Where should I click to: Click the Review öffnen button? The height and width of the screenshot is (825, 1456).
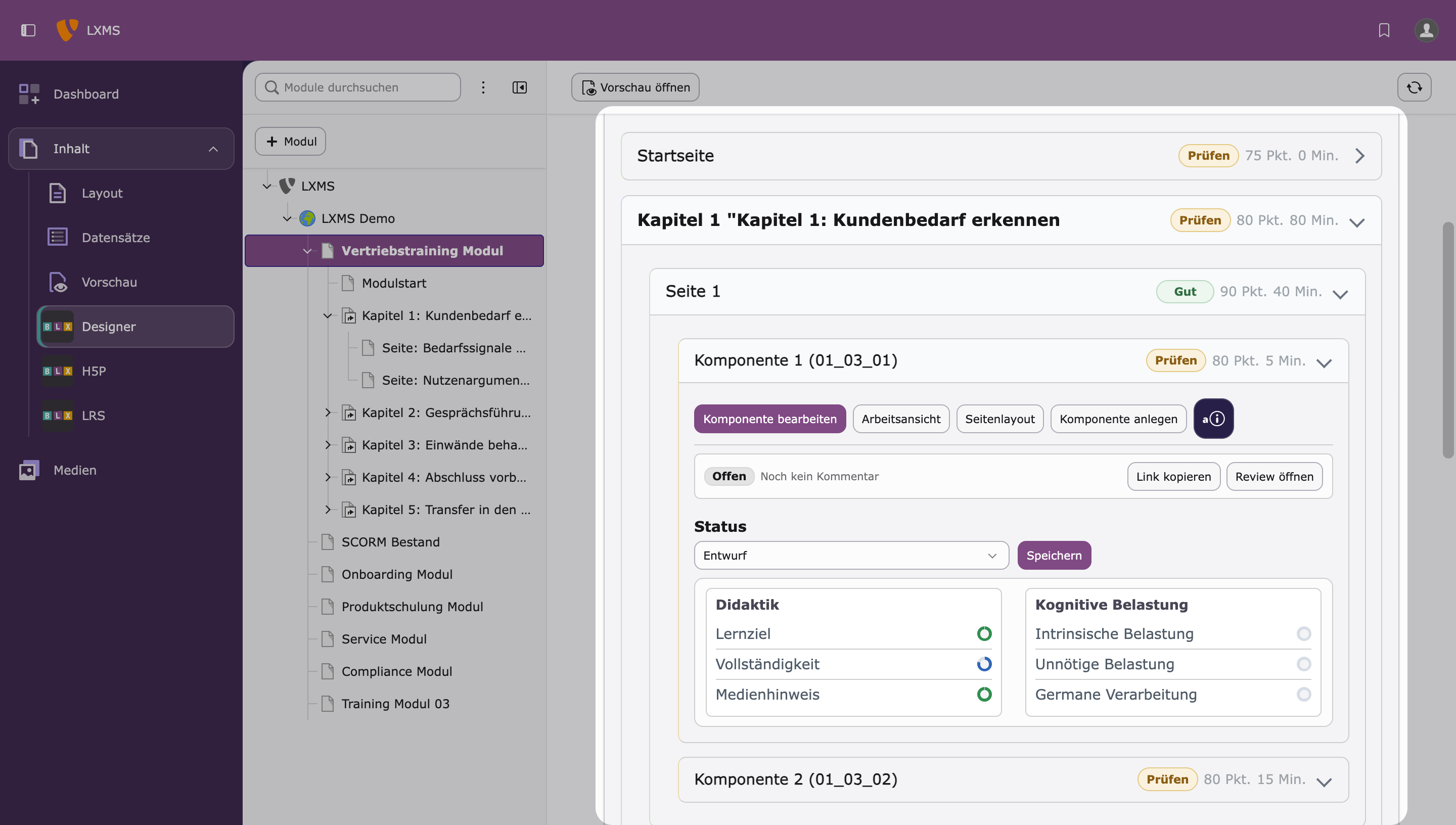coord(1275,477)
